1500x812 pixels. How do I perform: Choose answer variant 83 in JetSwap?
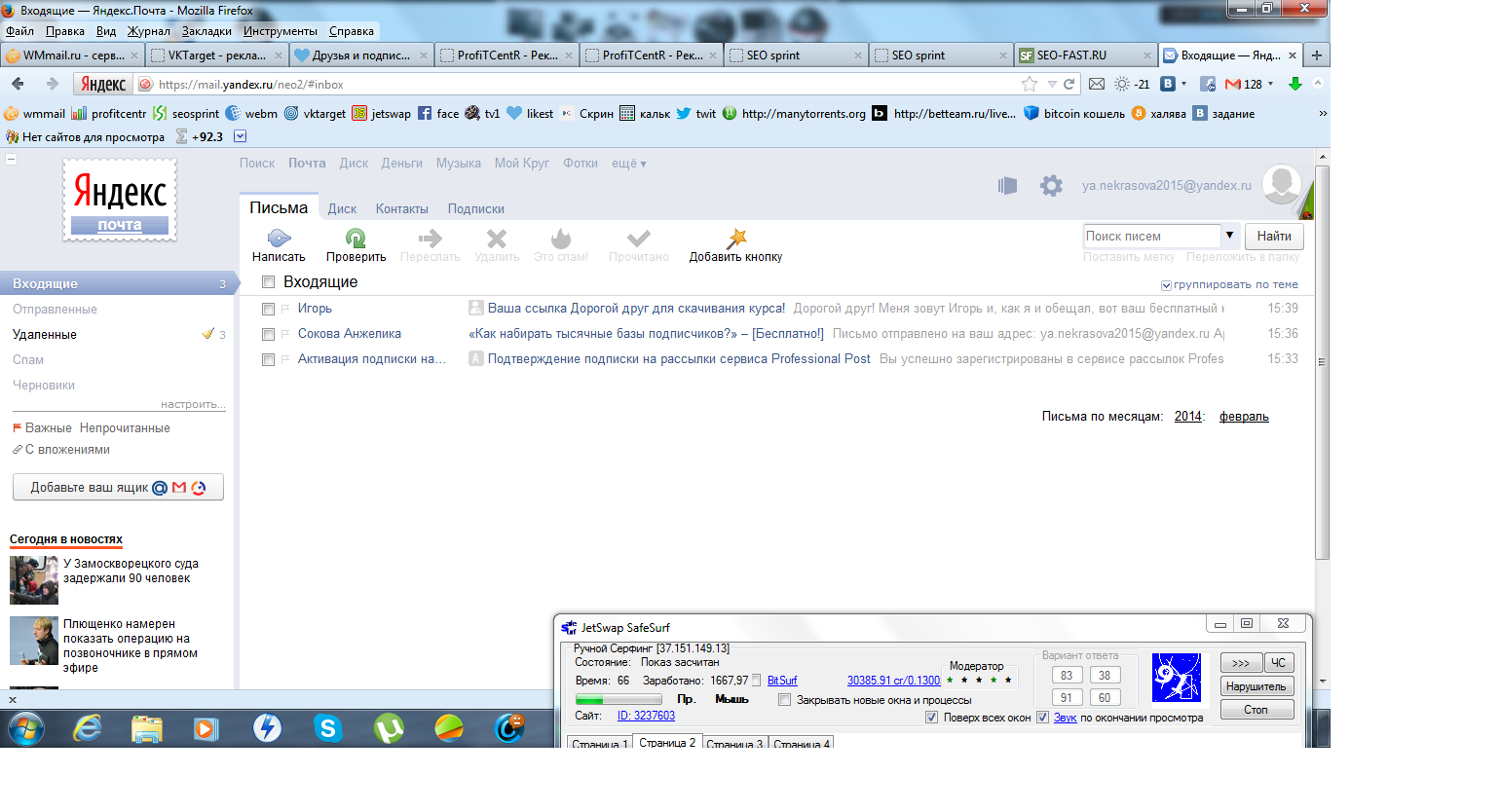(1067, 675)
